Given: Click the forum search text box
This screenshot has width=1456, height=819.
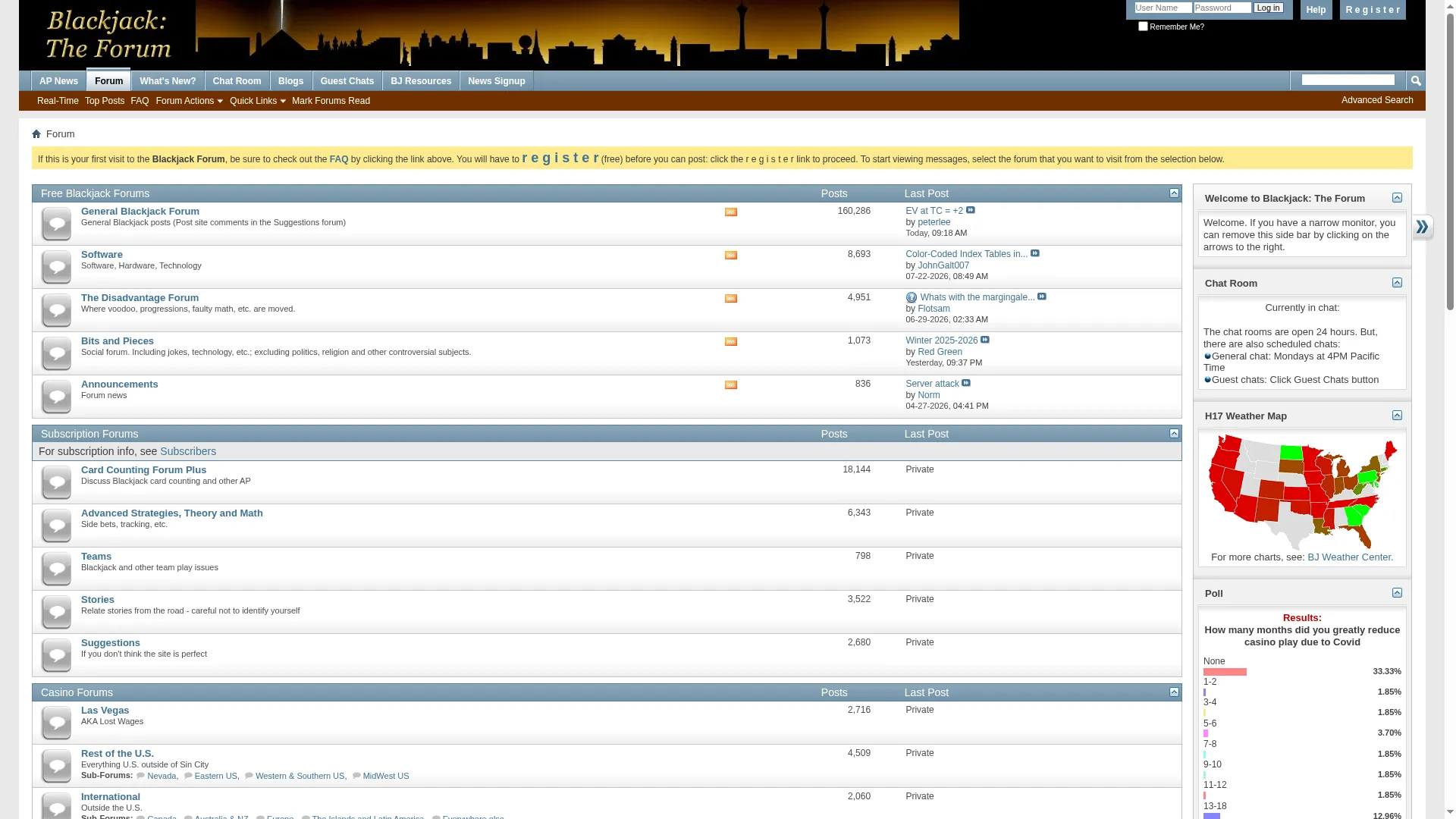Looking at the screenshot, I should [1348, 80].
